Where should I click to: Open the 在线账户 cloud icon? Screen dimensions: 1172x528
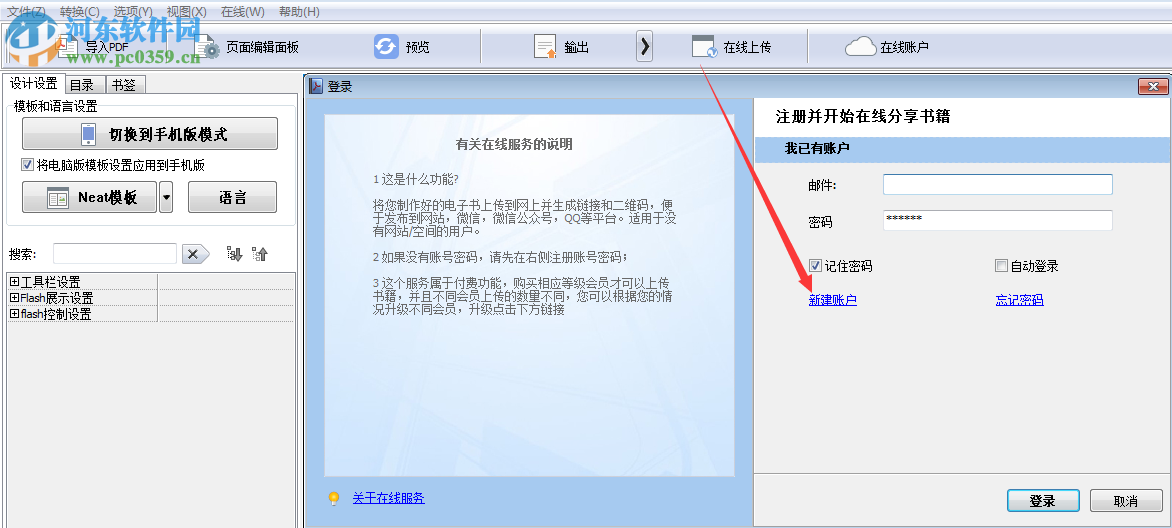pos(860,47)
